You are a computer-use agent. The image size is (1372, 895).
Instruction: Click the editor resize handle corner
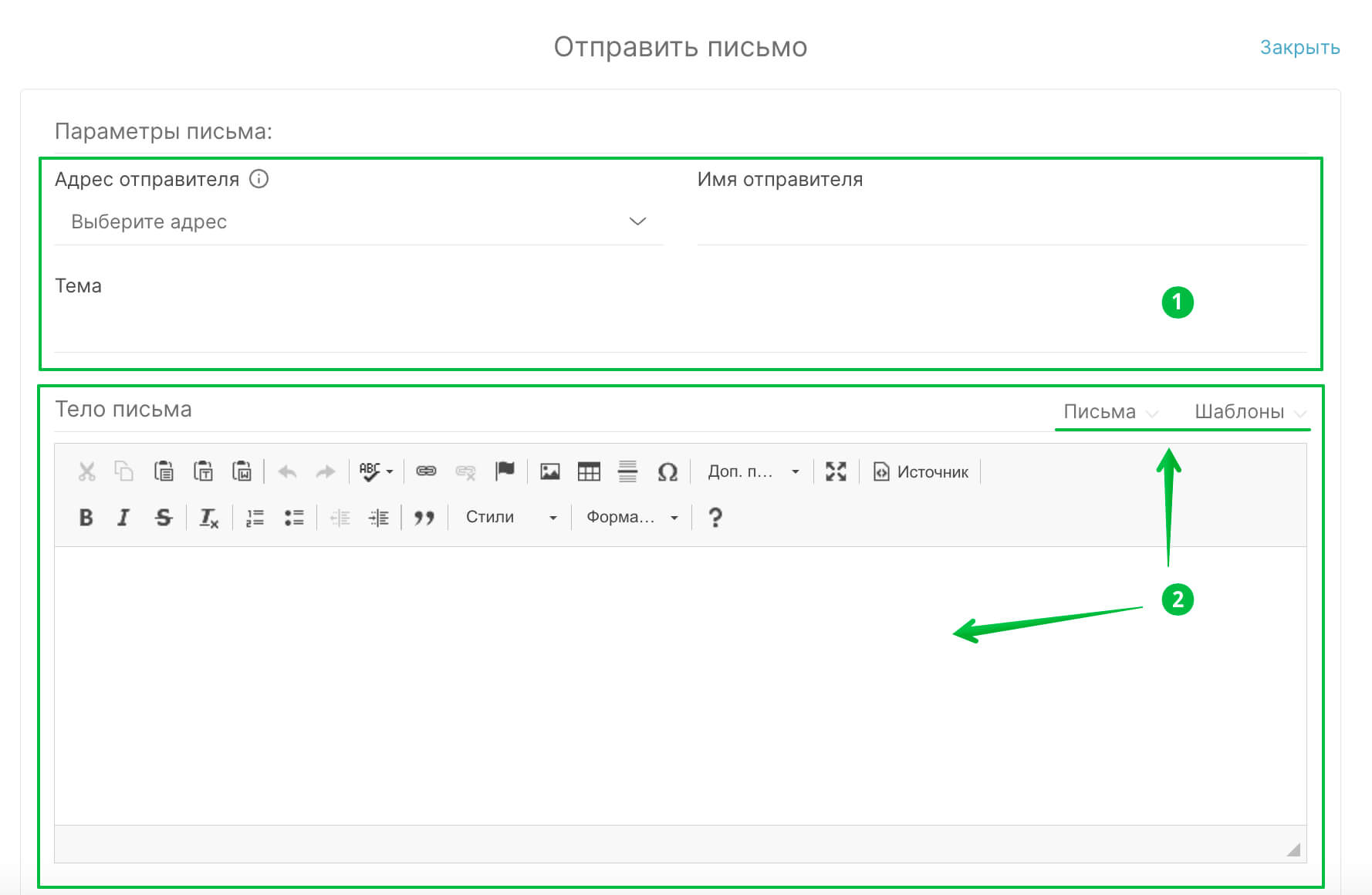coord(1294,849)
